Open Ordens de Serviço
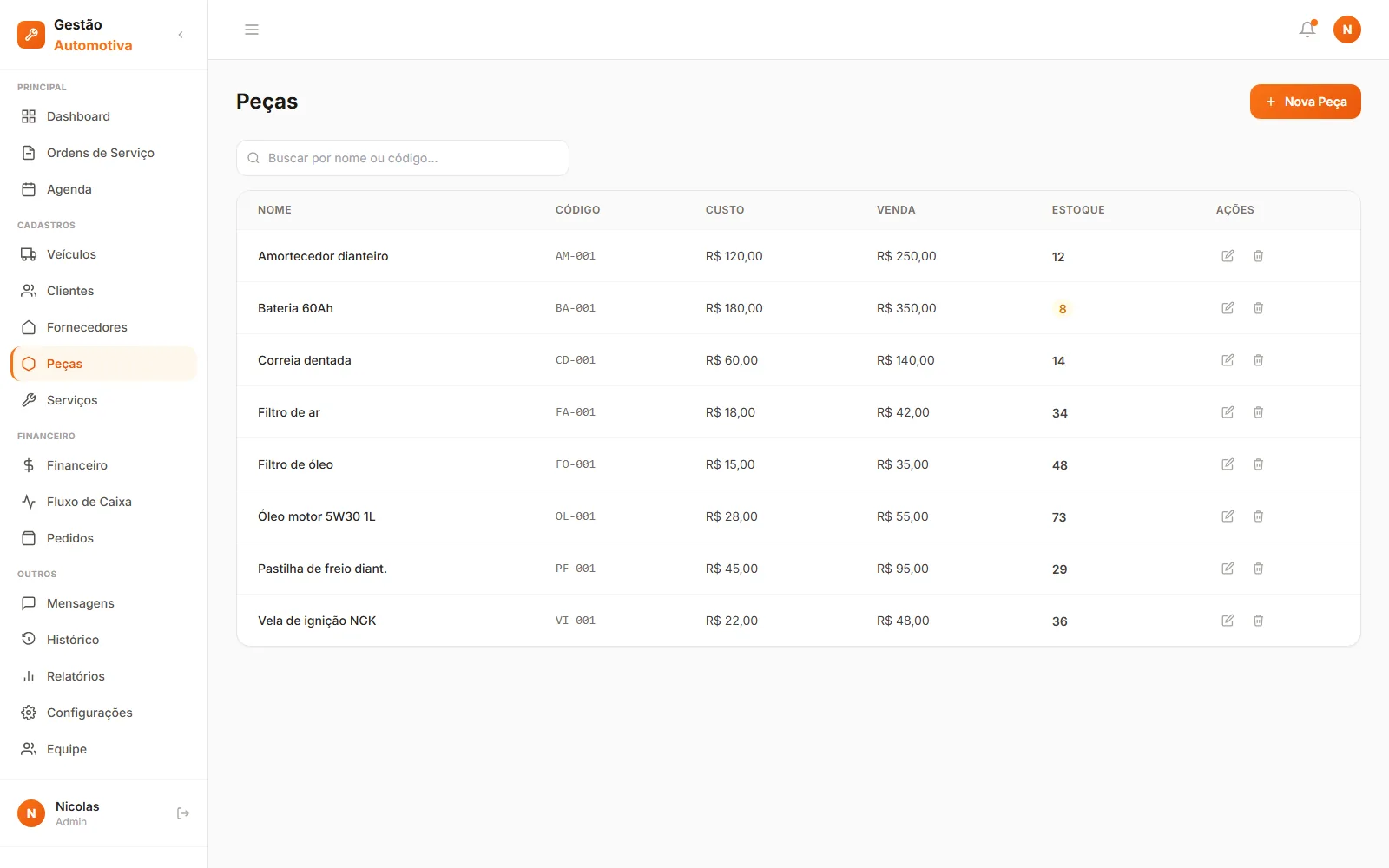The height and width of the screenshot is (868, 1389). pyautogui.click(x=104, y=153)
